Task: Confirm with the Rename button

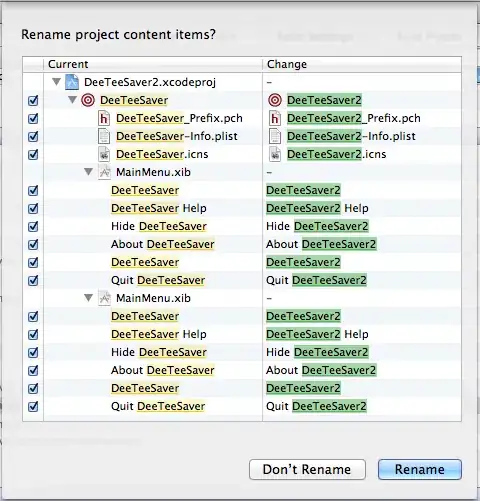Action: (x=420, y=469)
